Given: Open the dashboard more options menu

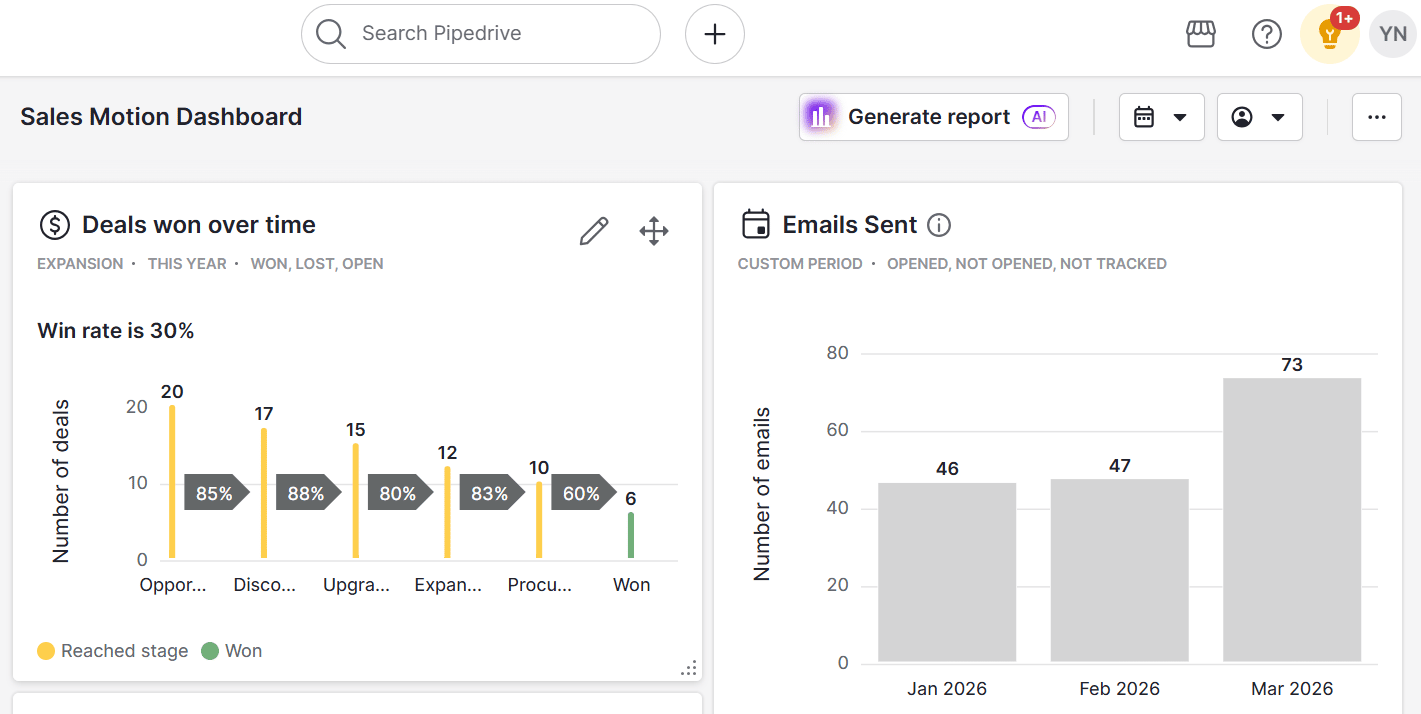Looking at the screenshot, I should (x=1377, y=117).
